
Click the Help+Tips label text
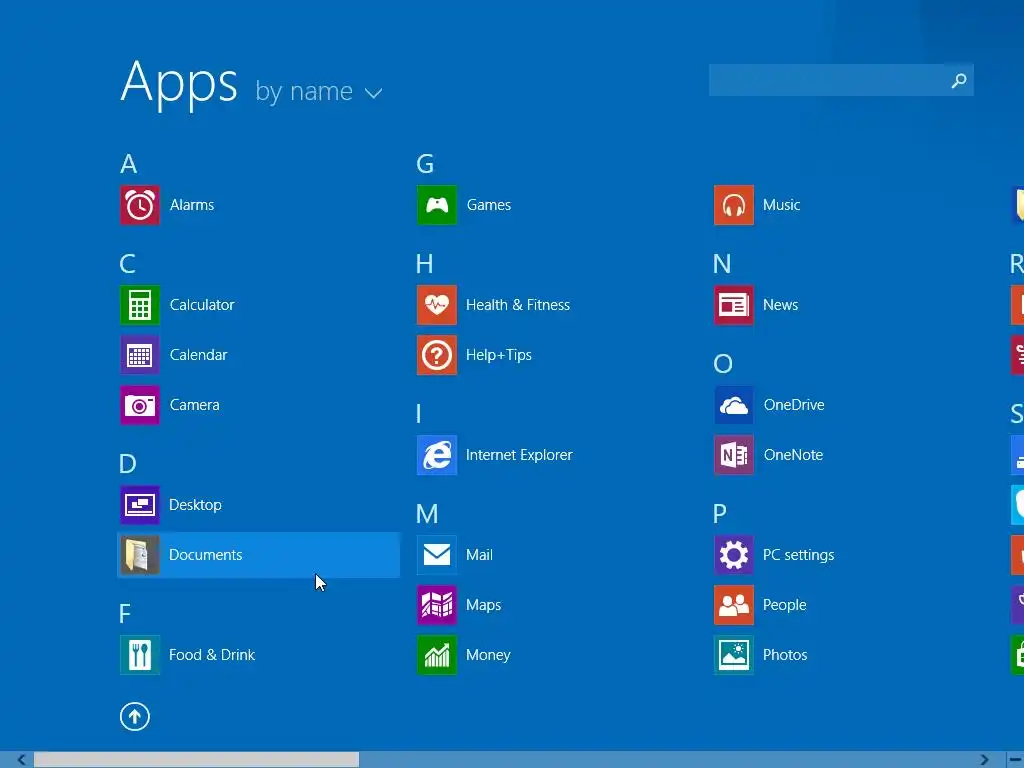[x=499, y=355]
